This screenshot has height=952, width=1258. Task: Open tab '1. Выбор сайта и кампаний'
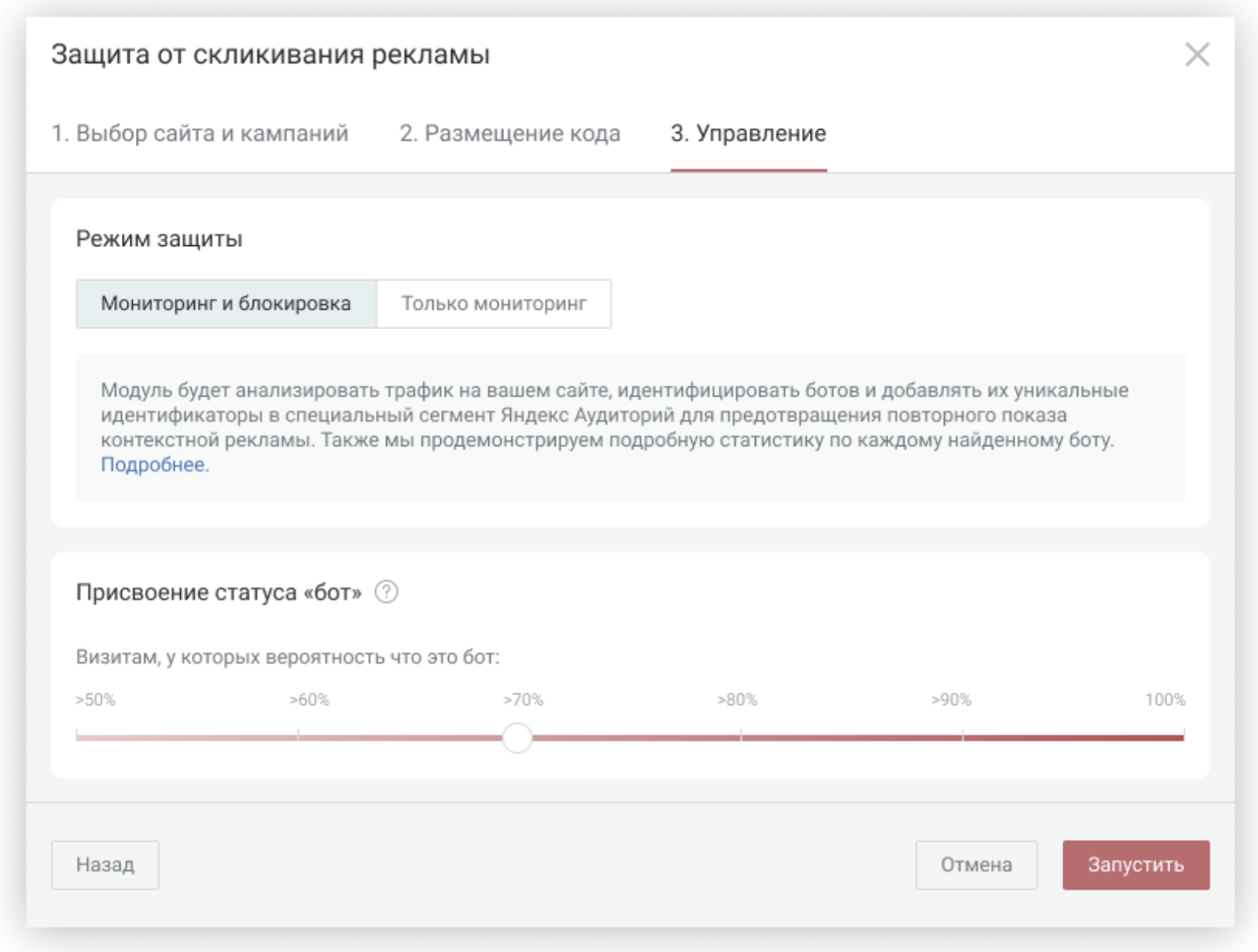point(200,133)
